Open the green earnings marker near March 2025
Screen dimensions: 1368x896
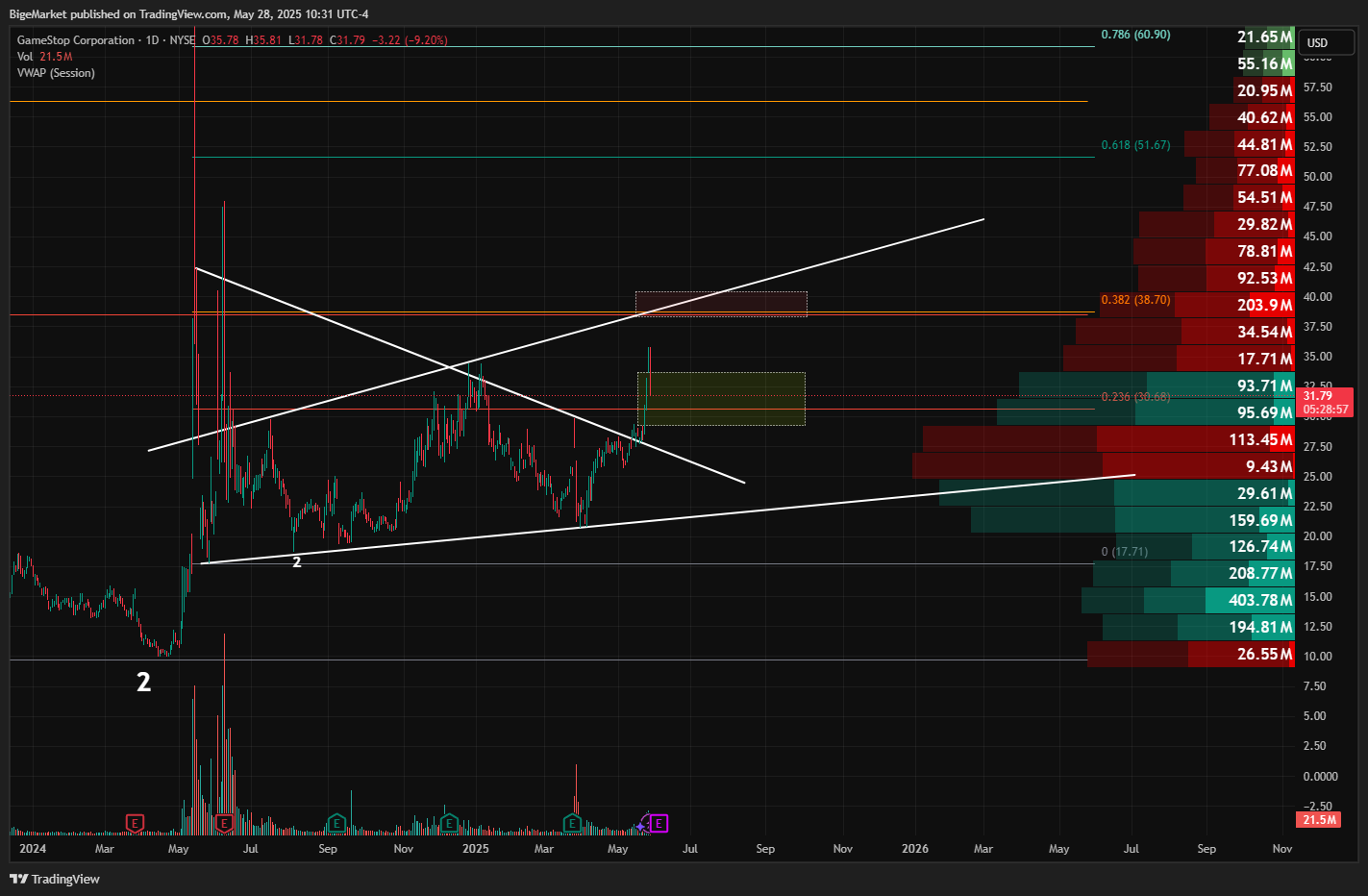(572, 823)
